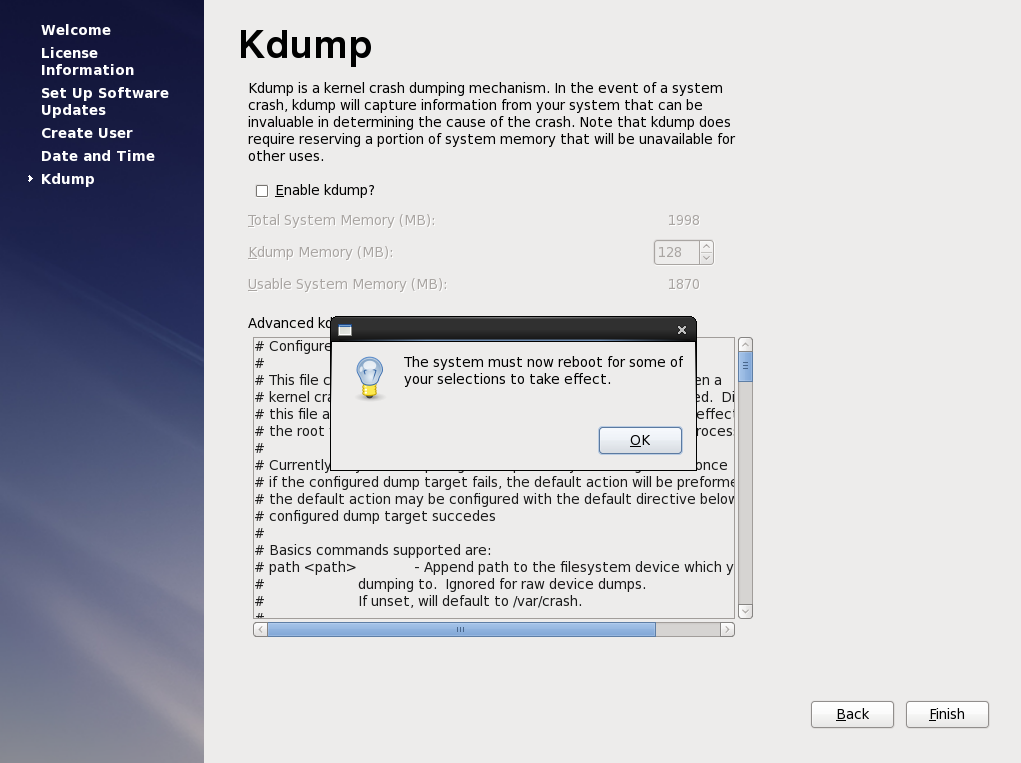Click the value 1870

pos(684,284)
